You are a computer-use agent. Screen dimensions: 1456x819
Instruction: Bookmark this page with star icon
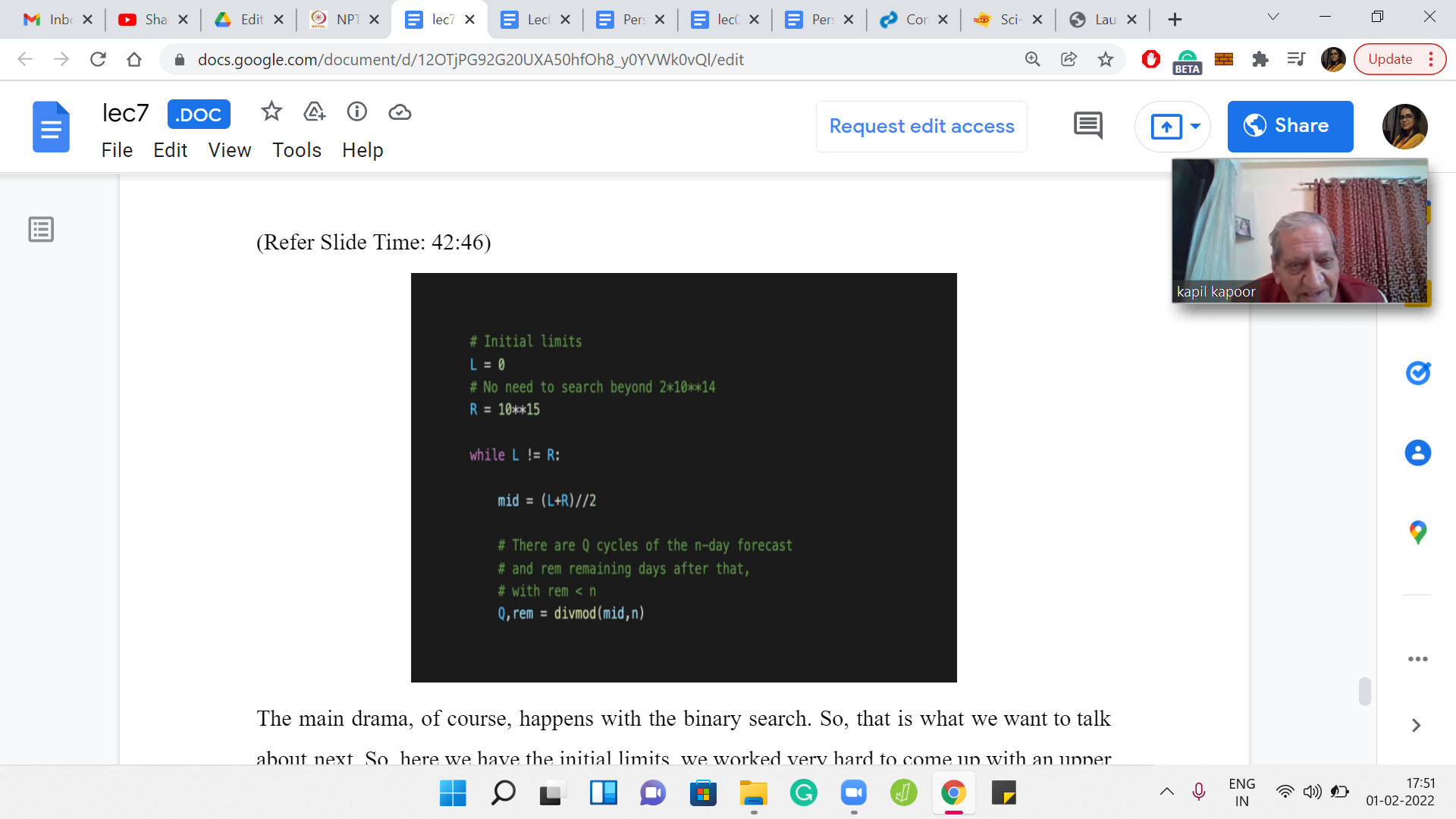pos(1106,59)
